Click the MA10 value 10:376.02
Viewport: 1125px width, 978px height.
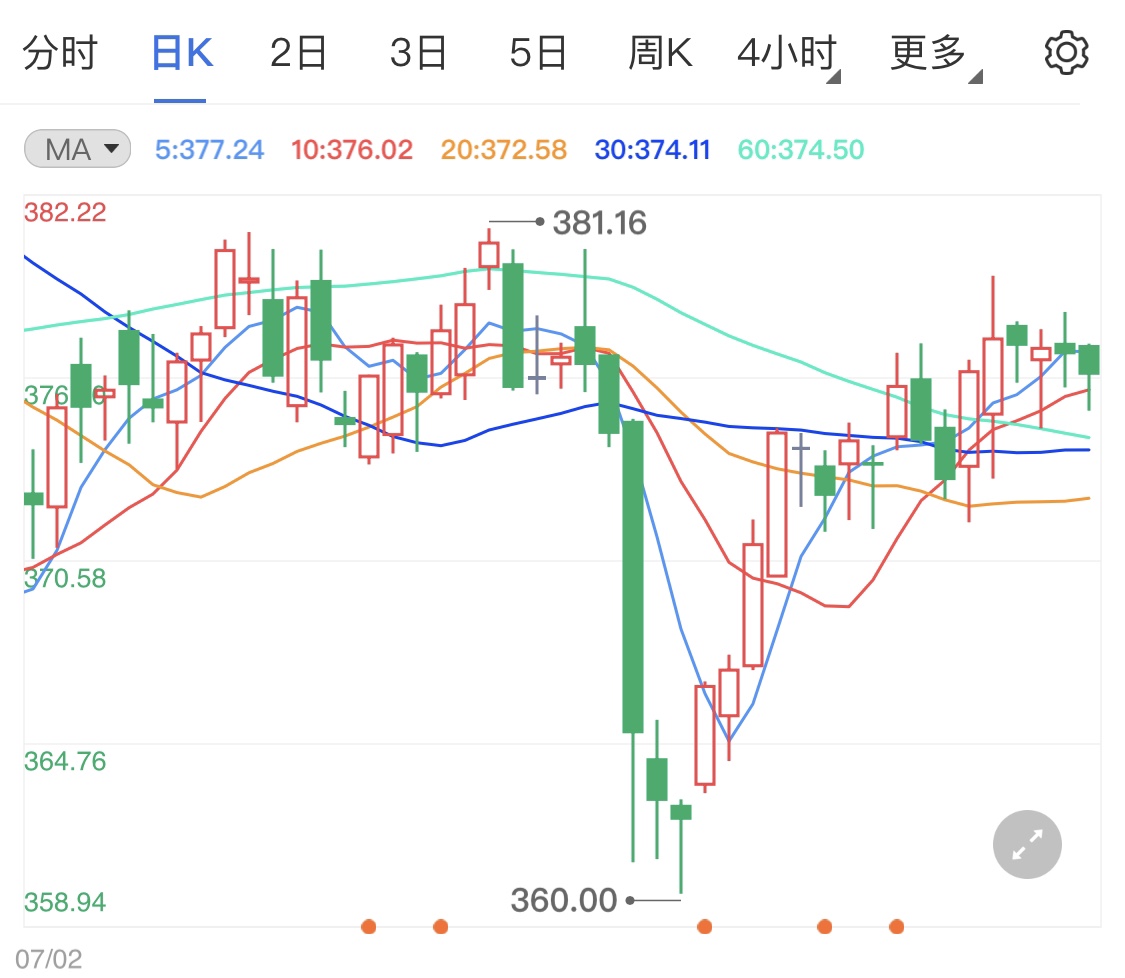(x=352, y=149)
